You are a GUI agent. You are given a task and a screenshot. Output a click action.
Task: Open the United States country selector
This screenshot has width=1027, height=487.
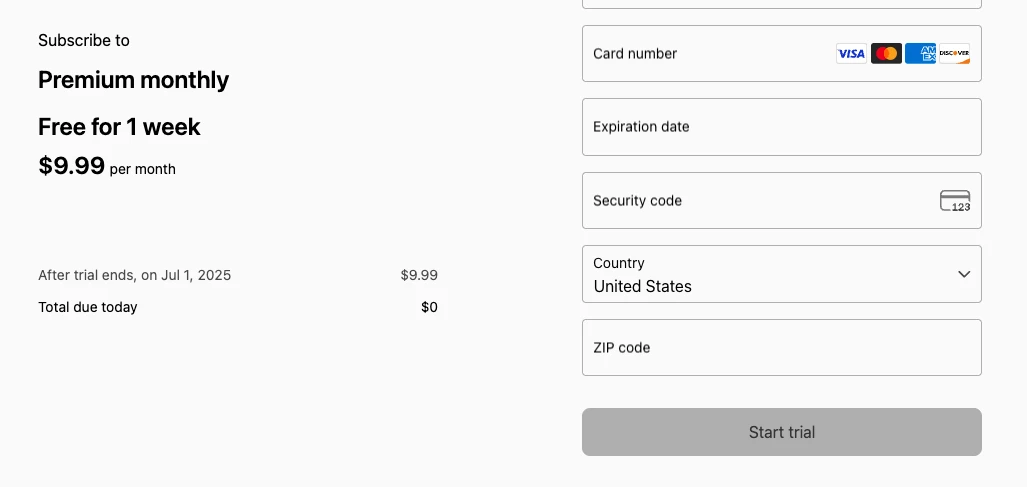781,274
